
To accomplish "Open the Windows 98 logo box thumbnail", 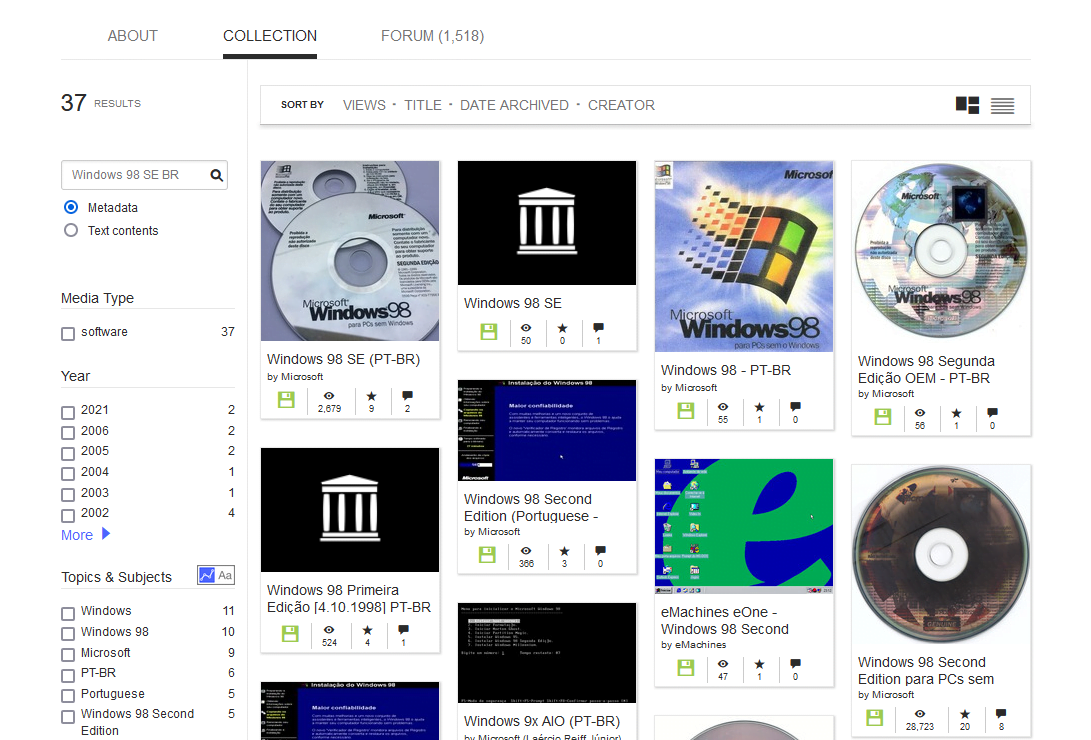I will 744,257.
